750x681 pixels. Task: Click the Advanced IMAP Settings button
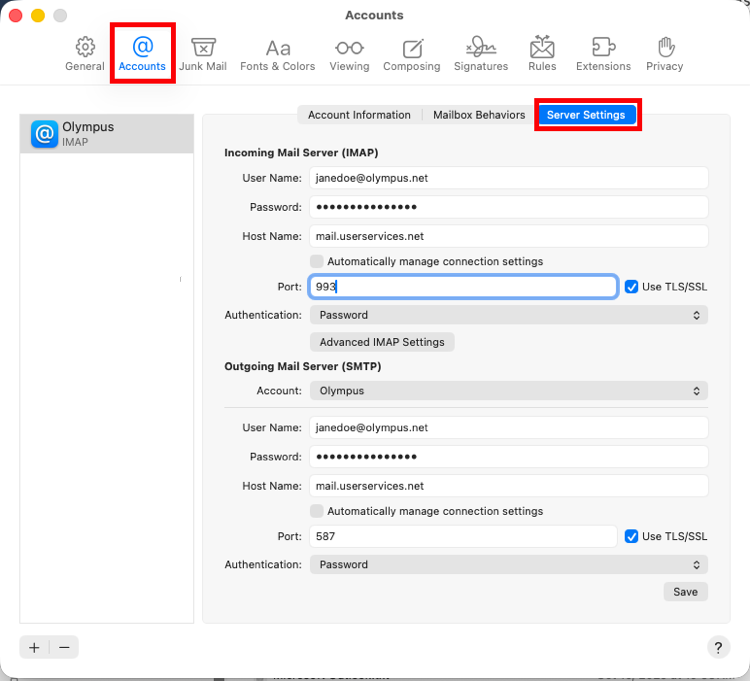pos(382,342)
